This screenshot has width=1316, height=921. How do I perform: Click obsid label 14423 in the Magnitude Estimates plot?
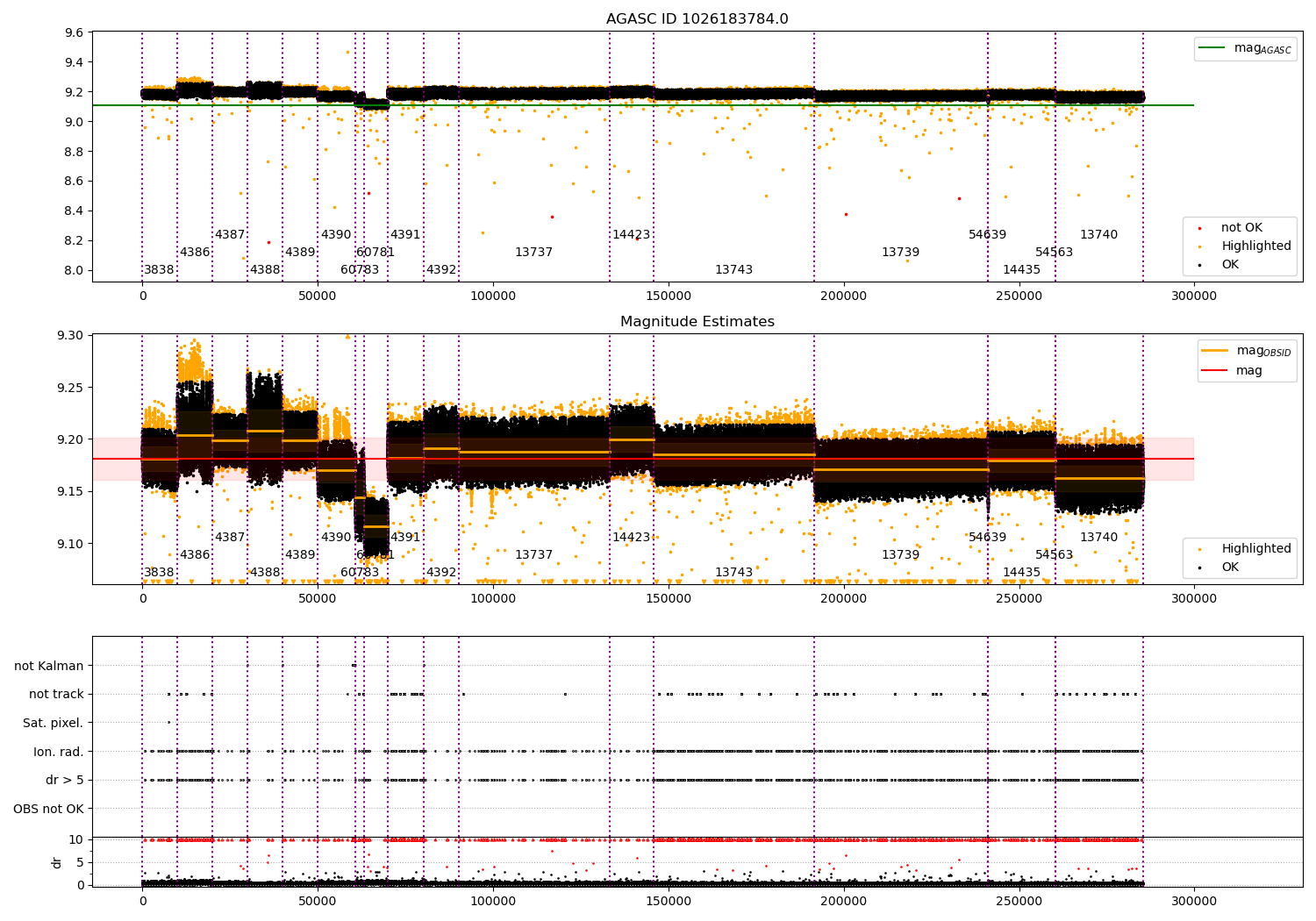tap(631, 537)
